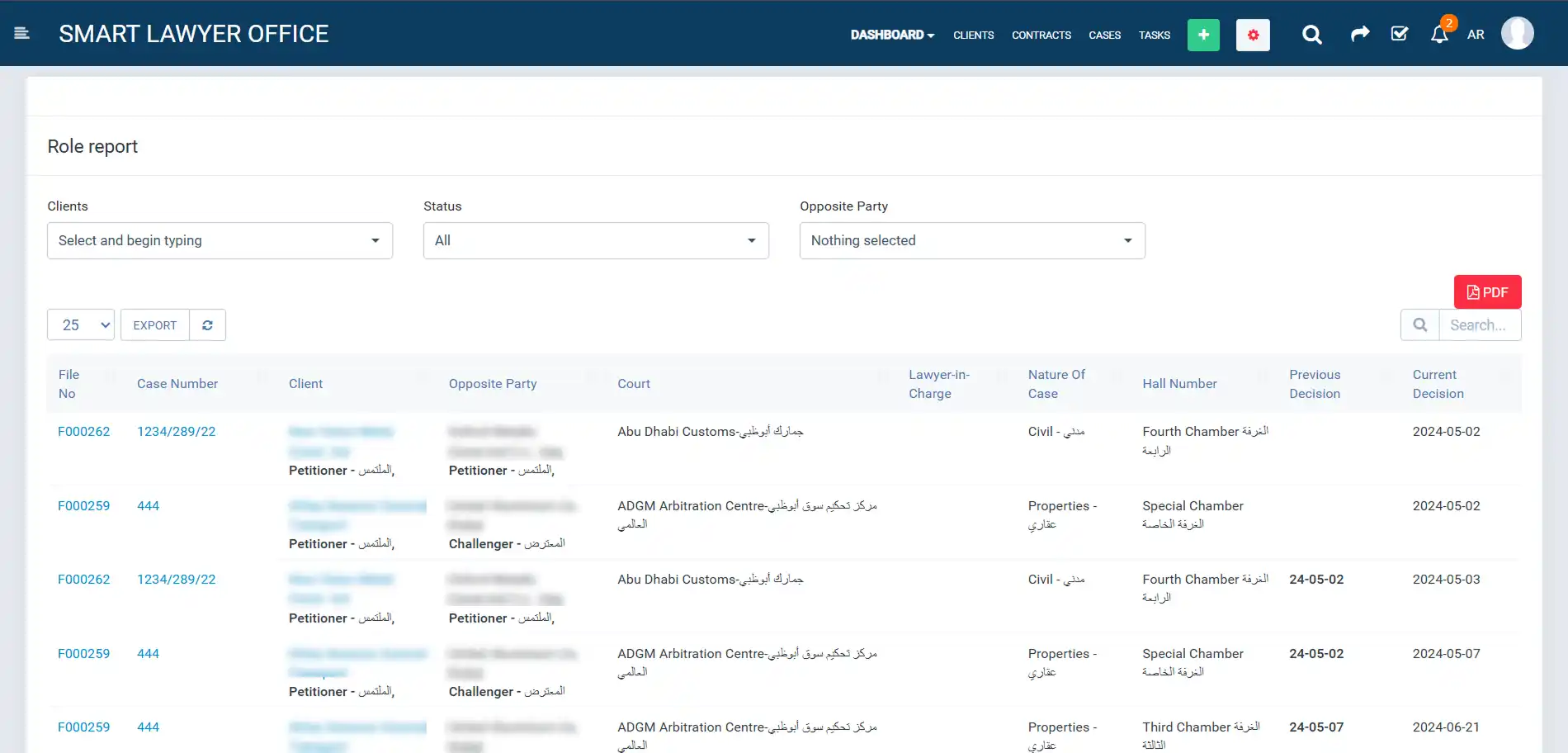Click the EXPORT button

[154, 324]
